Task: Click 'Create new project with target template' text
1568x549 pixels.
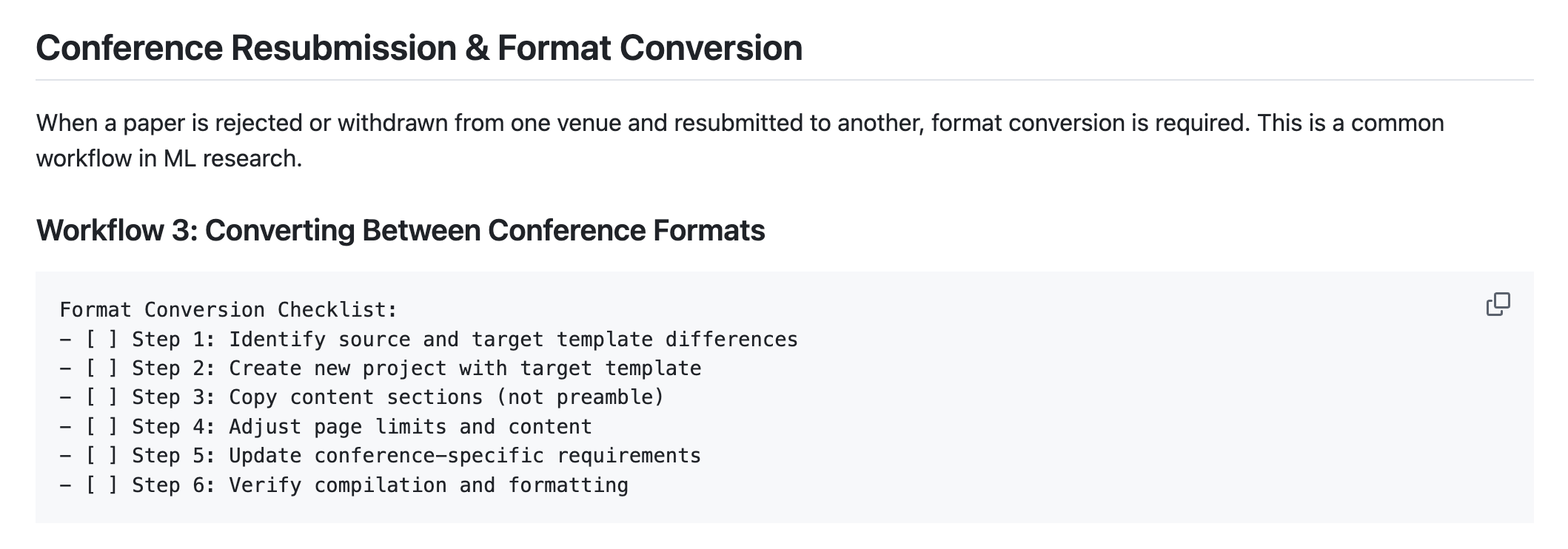Action: [x=464, y=368]
